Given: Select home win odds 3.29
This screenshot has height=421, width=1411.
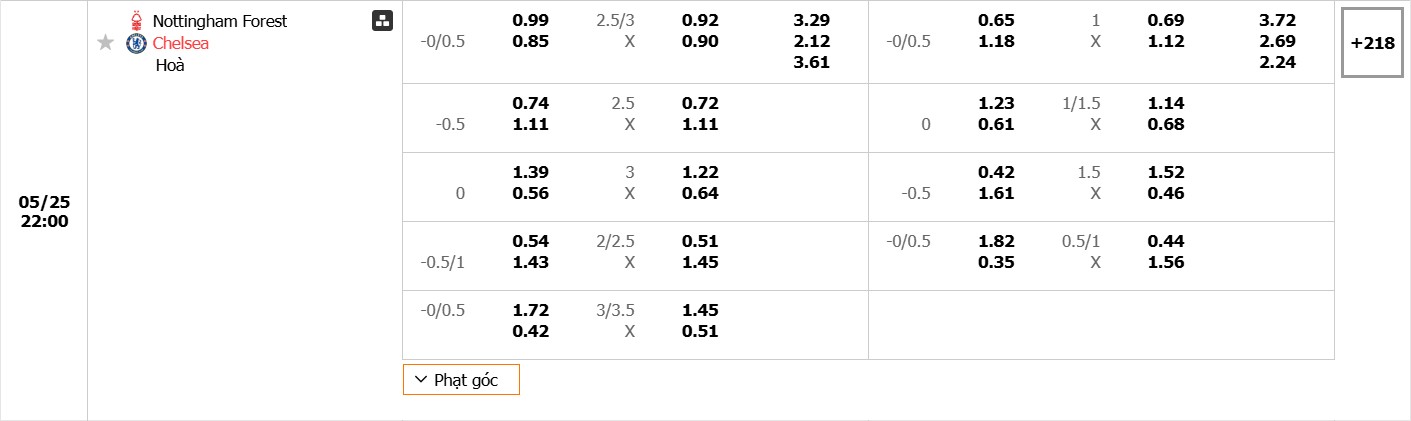Looking at the screenshot, I should point(811,20).
